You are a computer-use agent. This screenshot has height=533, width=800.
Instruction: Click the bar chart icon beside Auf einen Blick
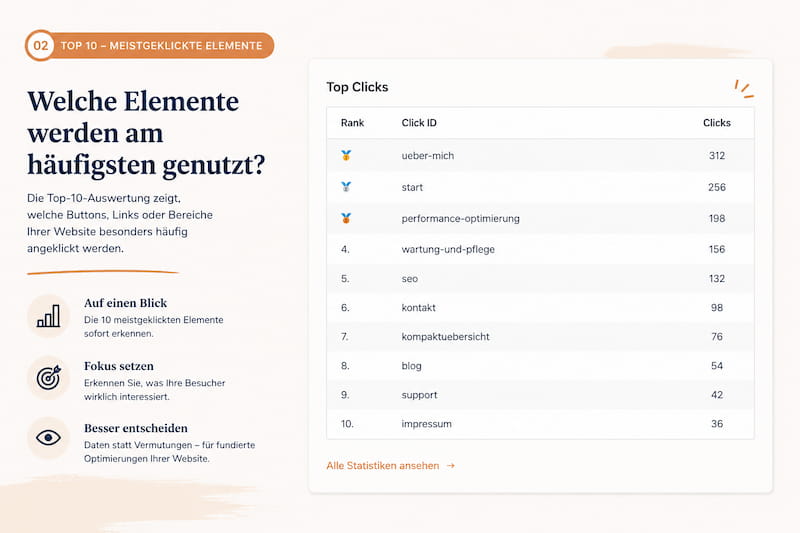[48, 316]
